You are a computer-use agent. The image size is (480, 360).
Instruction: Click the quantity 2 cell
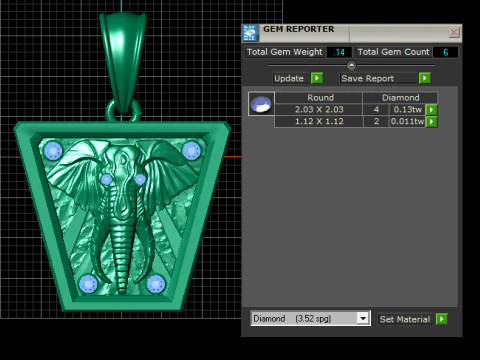point(376,121)
